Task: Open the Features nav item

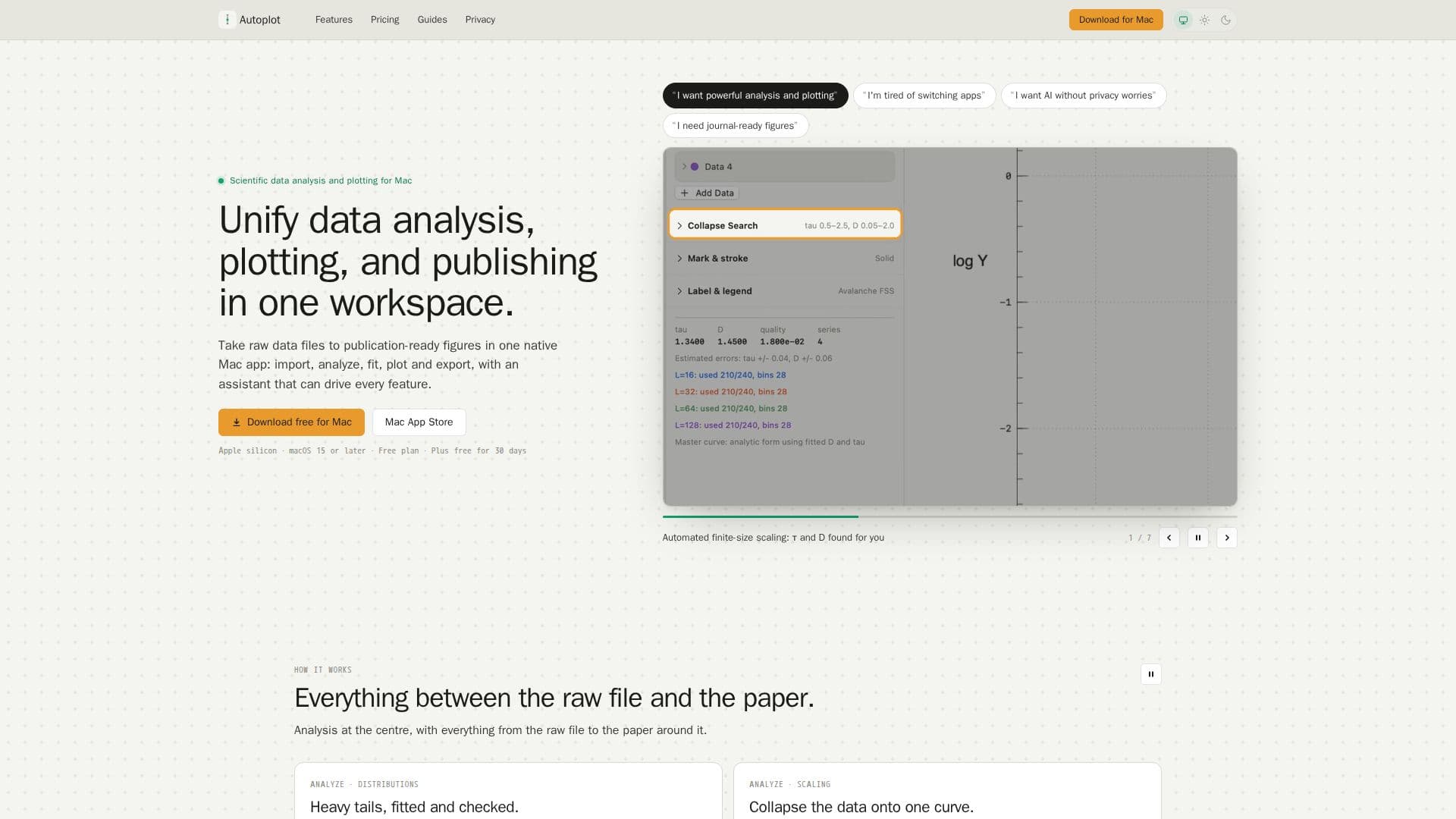Action: (334, 20)
